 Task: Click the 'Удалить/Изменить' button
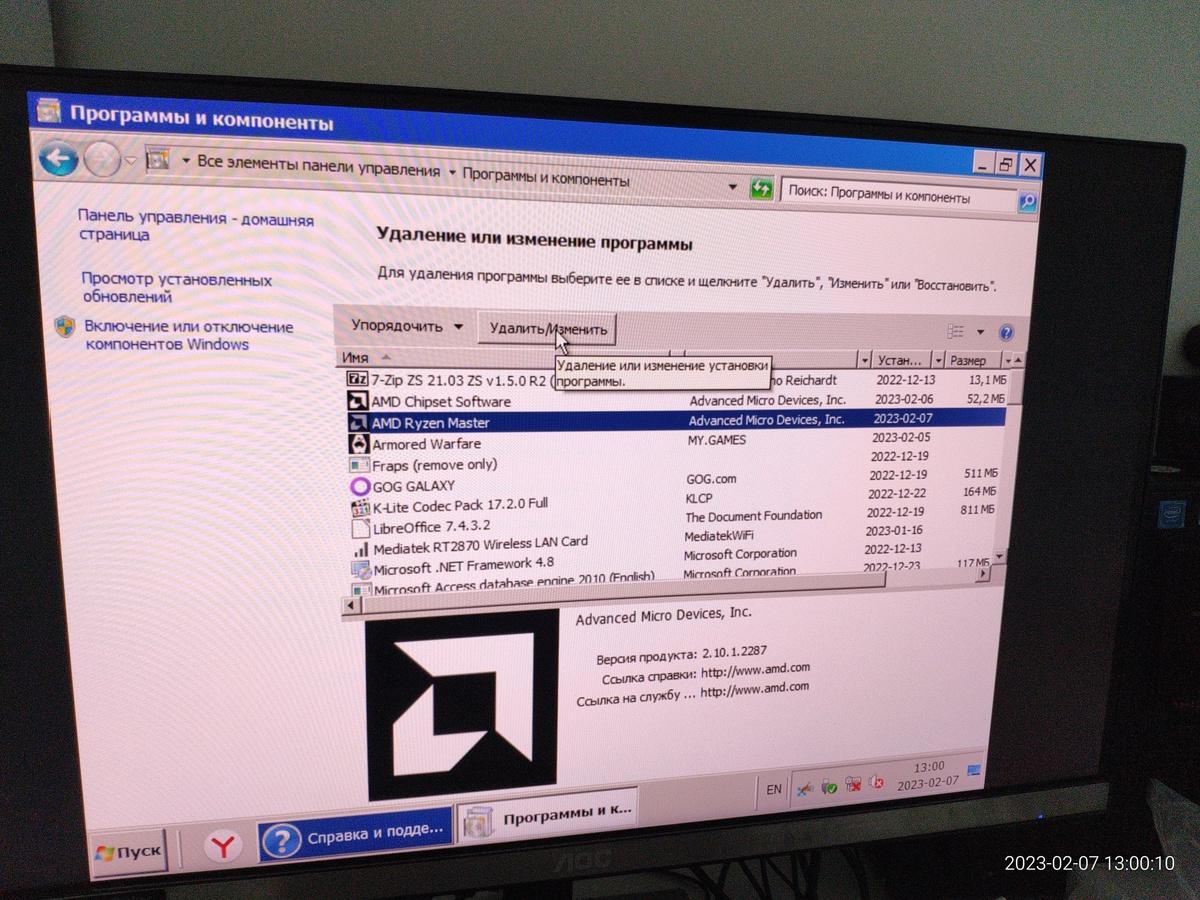(x=546, y=328)
